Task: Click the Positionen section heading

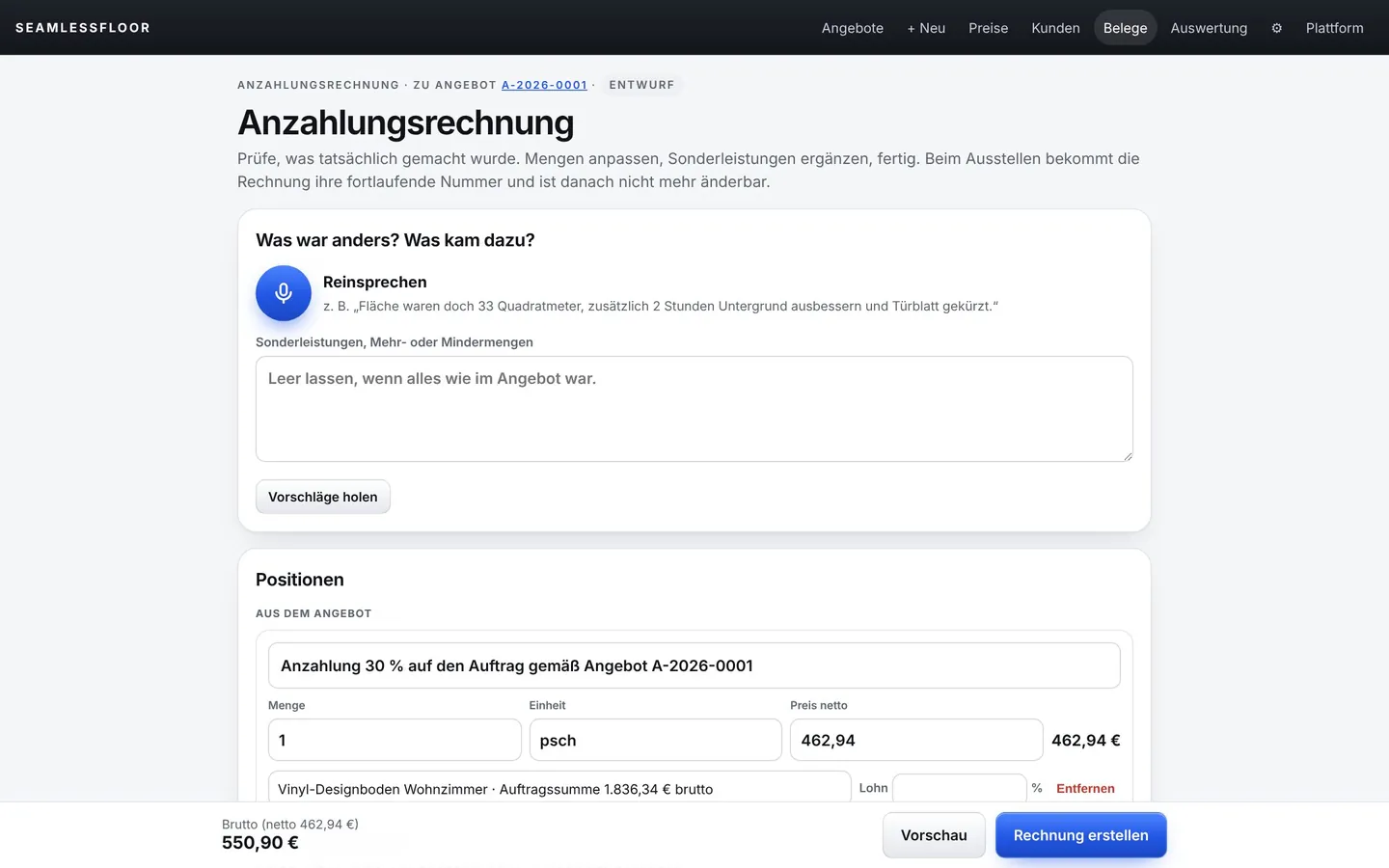Action: tap(300, 580)
